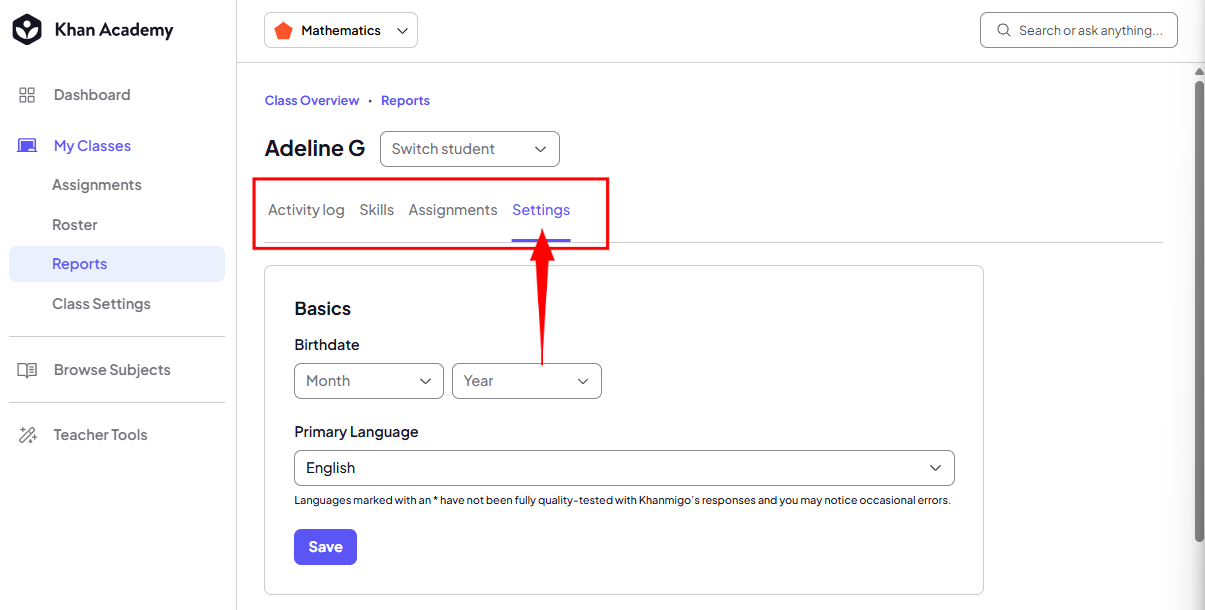Click the My Classes laptop icon
Image resolution: width=1205 pixels, height=610 pixels.
click(x=27, y=146)
